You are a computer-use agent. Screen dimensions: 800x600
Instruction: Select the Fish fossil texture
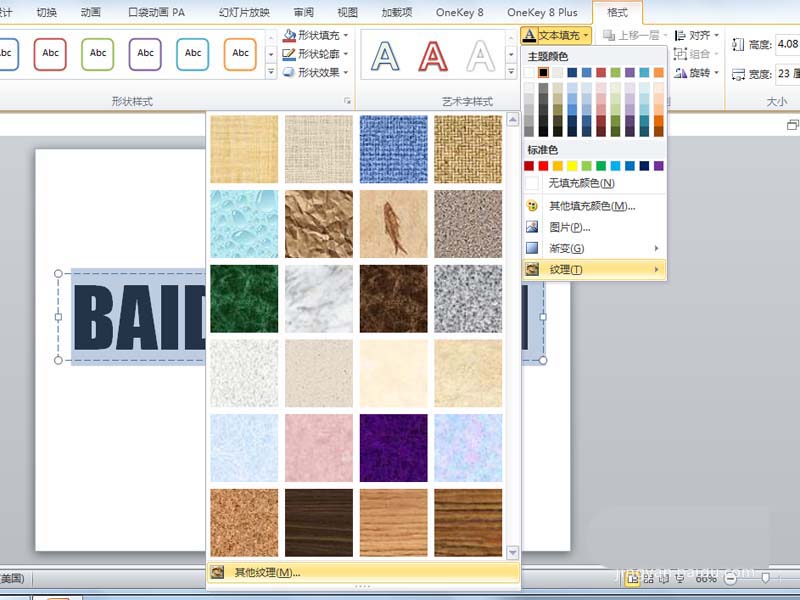click(x=393, y=224)
